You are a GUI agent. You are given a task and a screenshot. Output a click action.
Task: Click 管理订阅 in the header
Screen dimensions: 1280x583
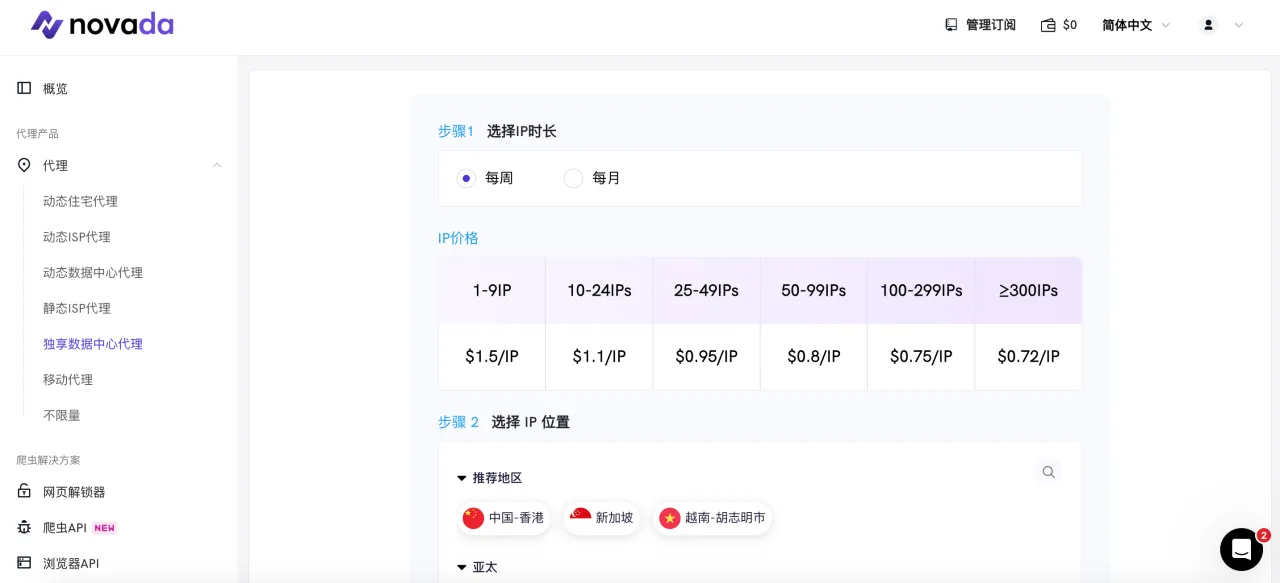tap(980, 25)
